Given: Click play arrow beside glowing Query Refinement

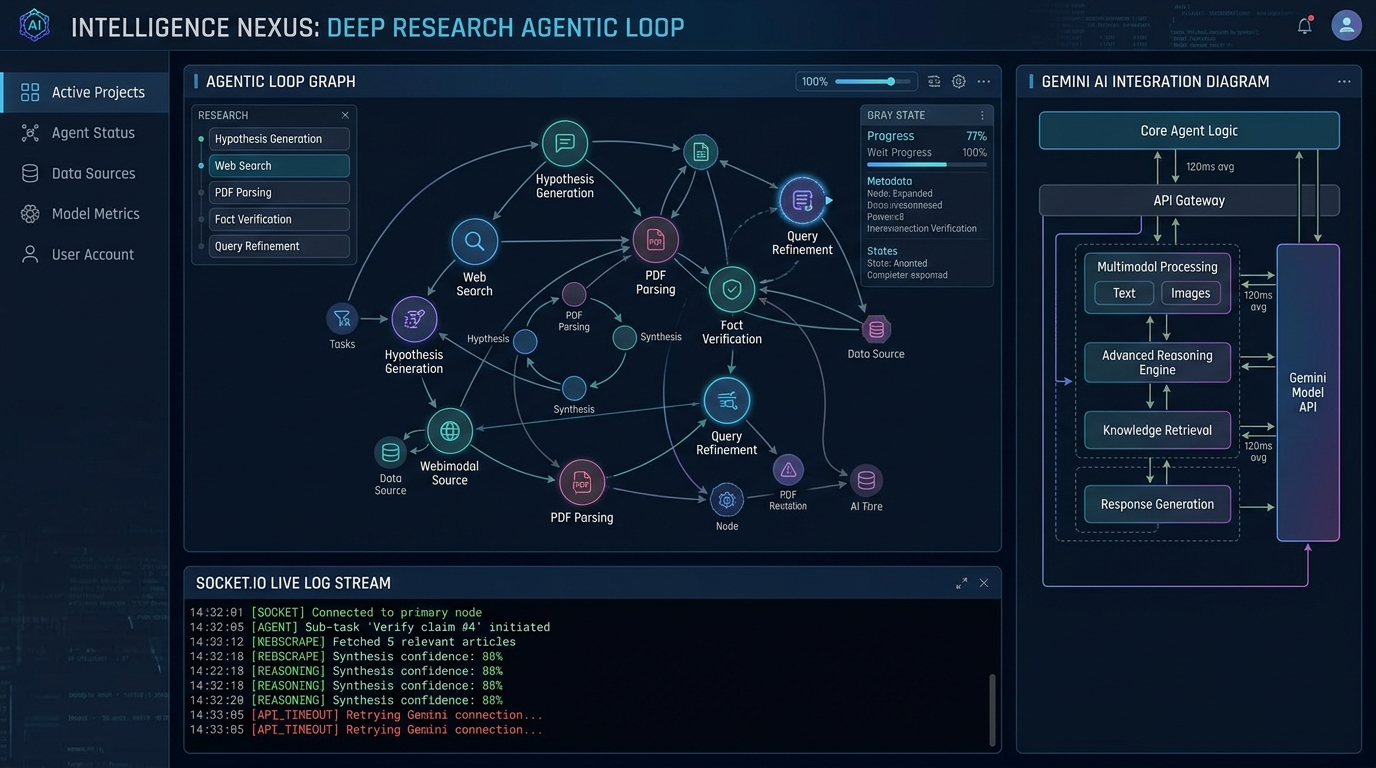Looking at the screenshot, I should click(x=829, y=201).
